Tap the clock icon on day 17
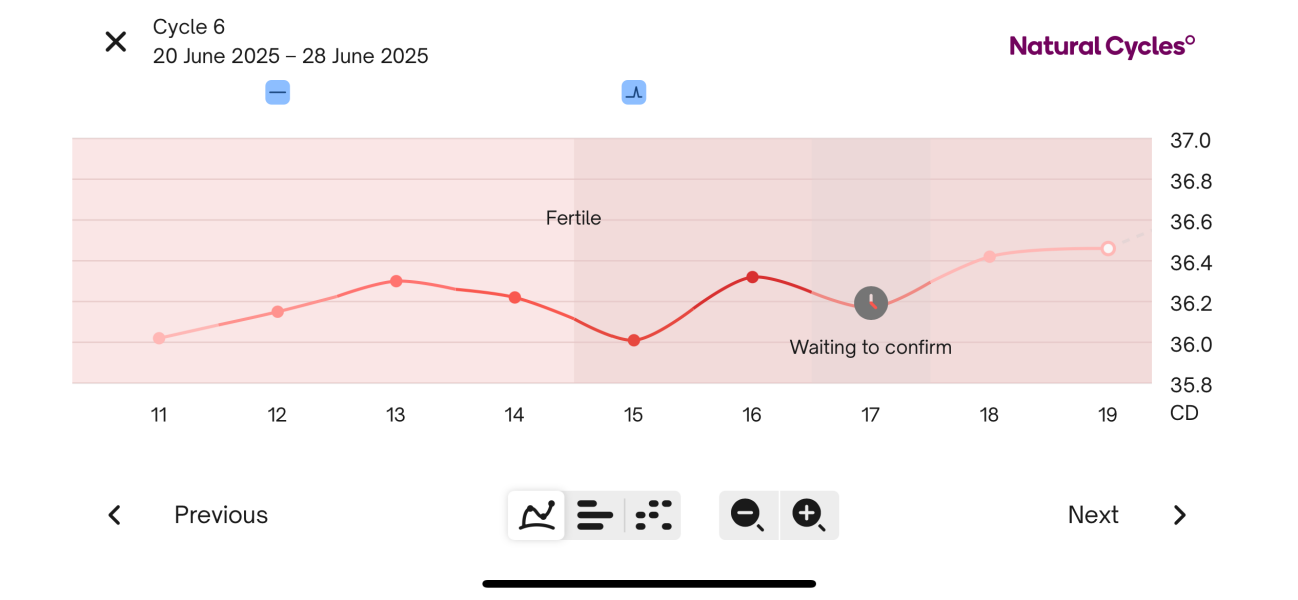 pos(871,302)
